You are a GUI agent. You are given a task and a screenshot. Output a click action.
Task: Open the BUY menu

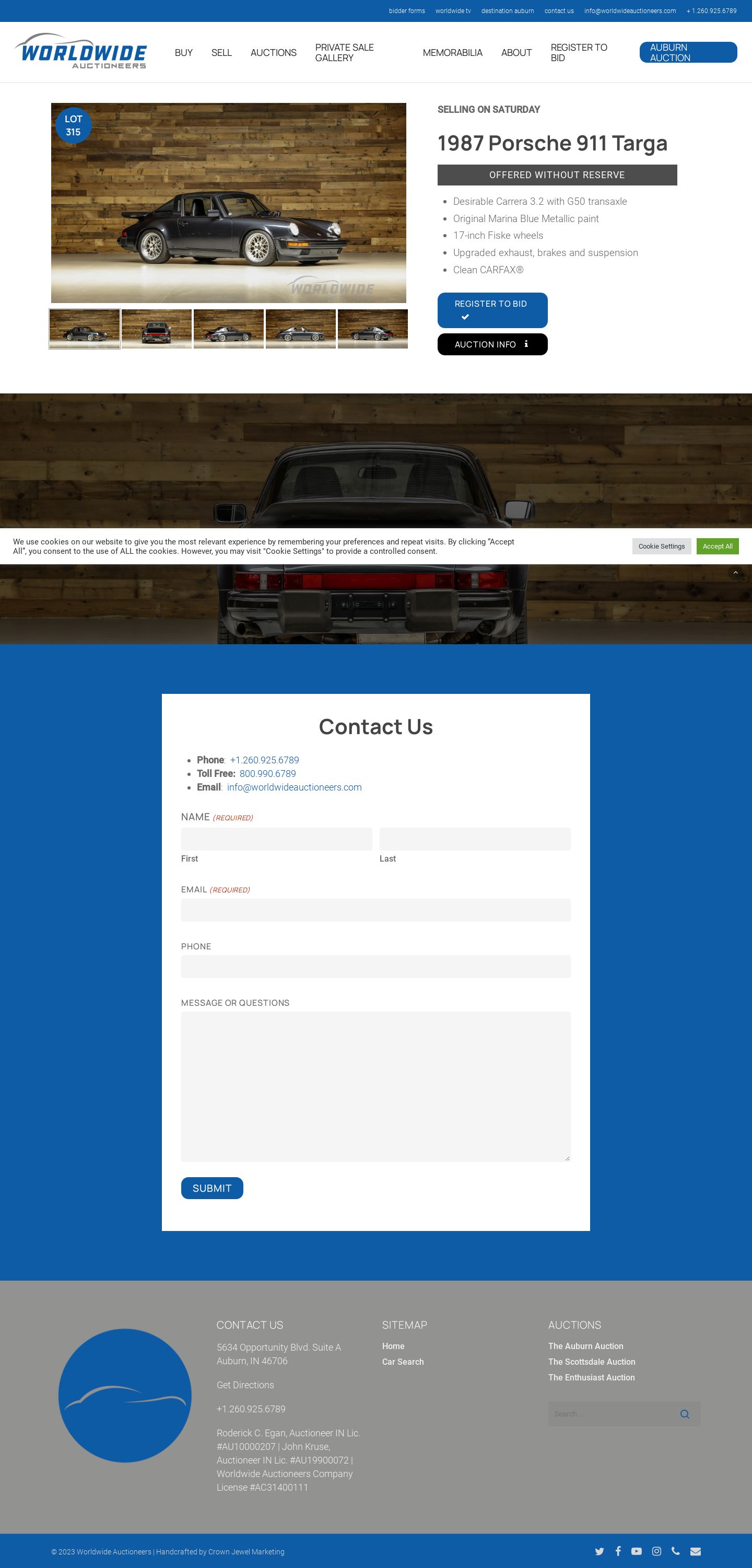184,52
